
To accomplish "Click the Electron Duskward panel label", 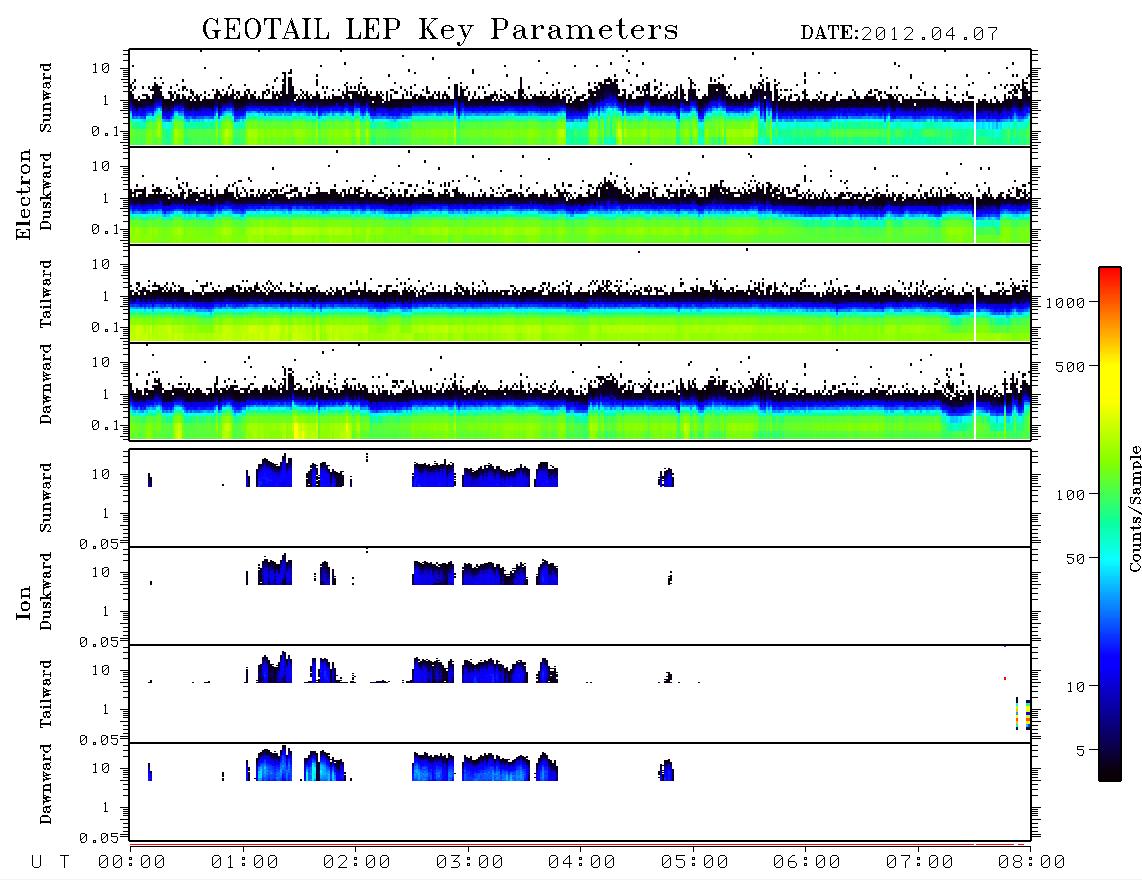I will click(46, 191).
